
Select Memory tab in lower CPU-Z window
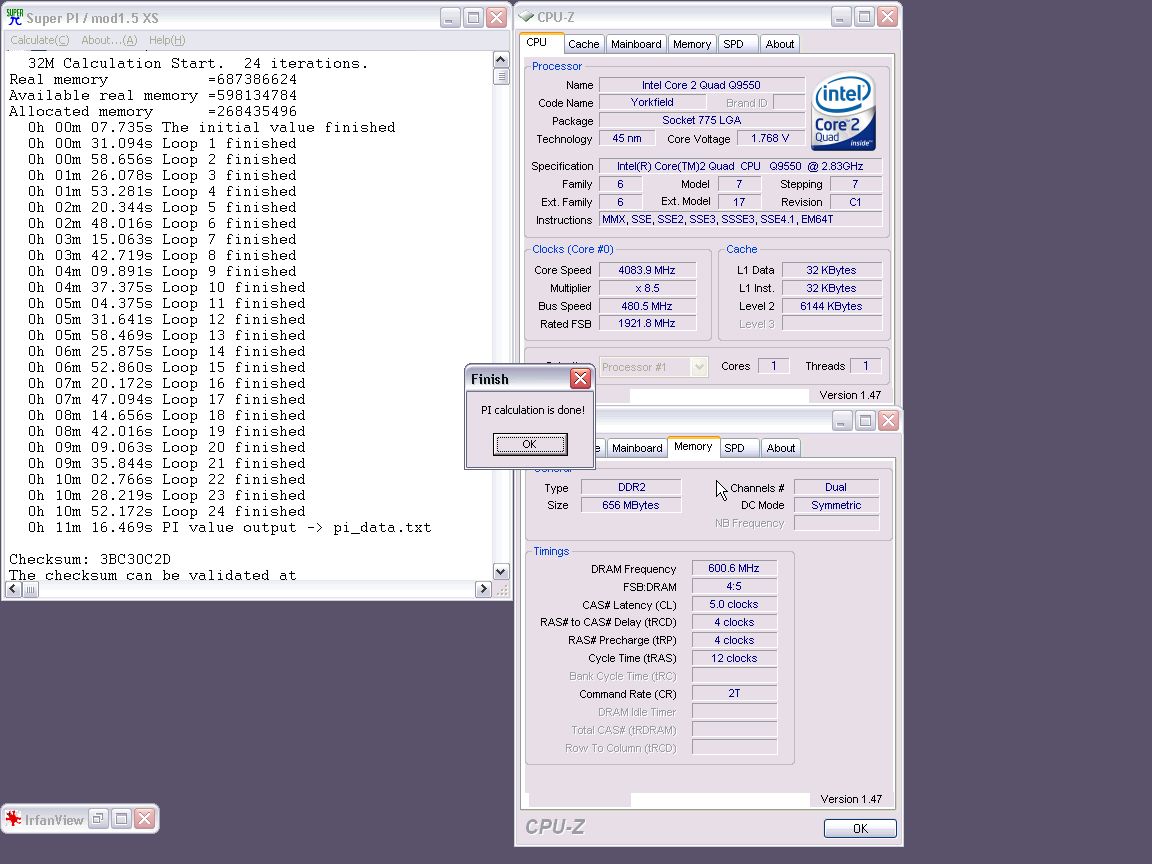(x=693, y=447)
